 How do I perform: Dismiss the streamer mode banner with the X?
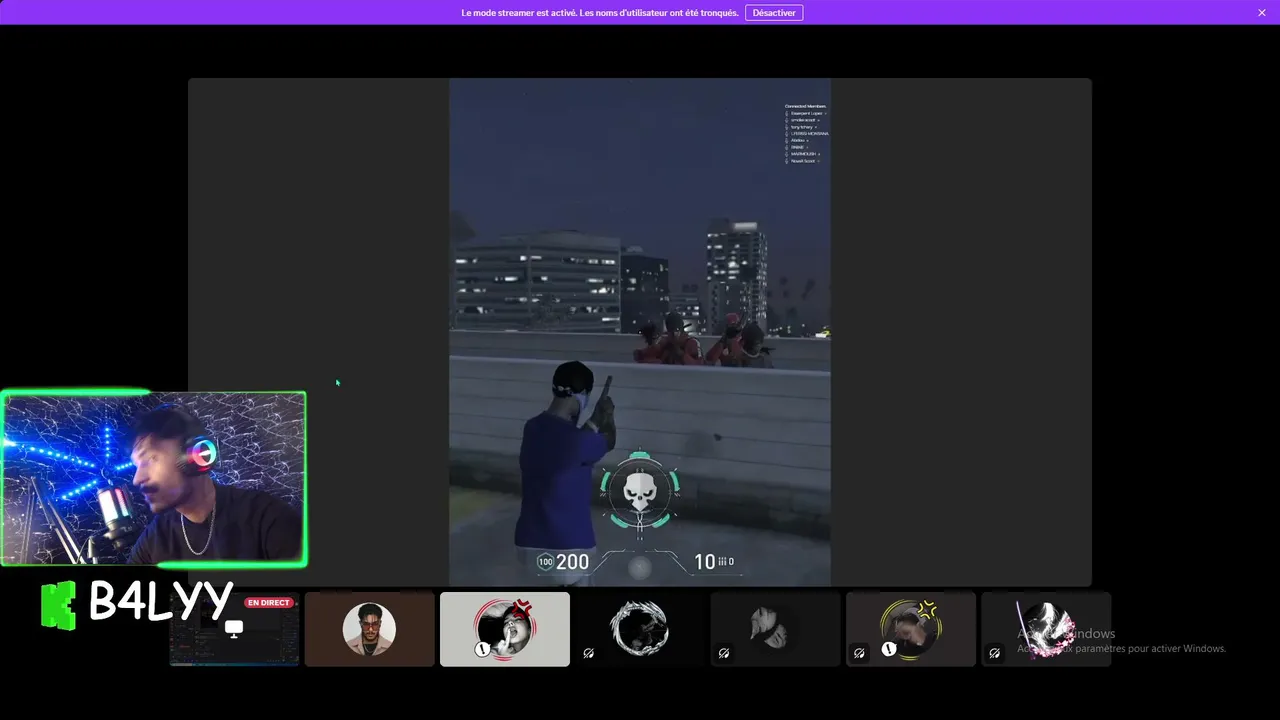(1262, 13)
